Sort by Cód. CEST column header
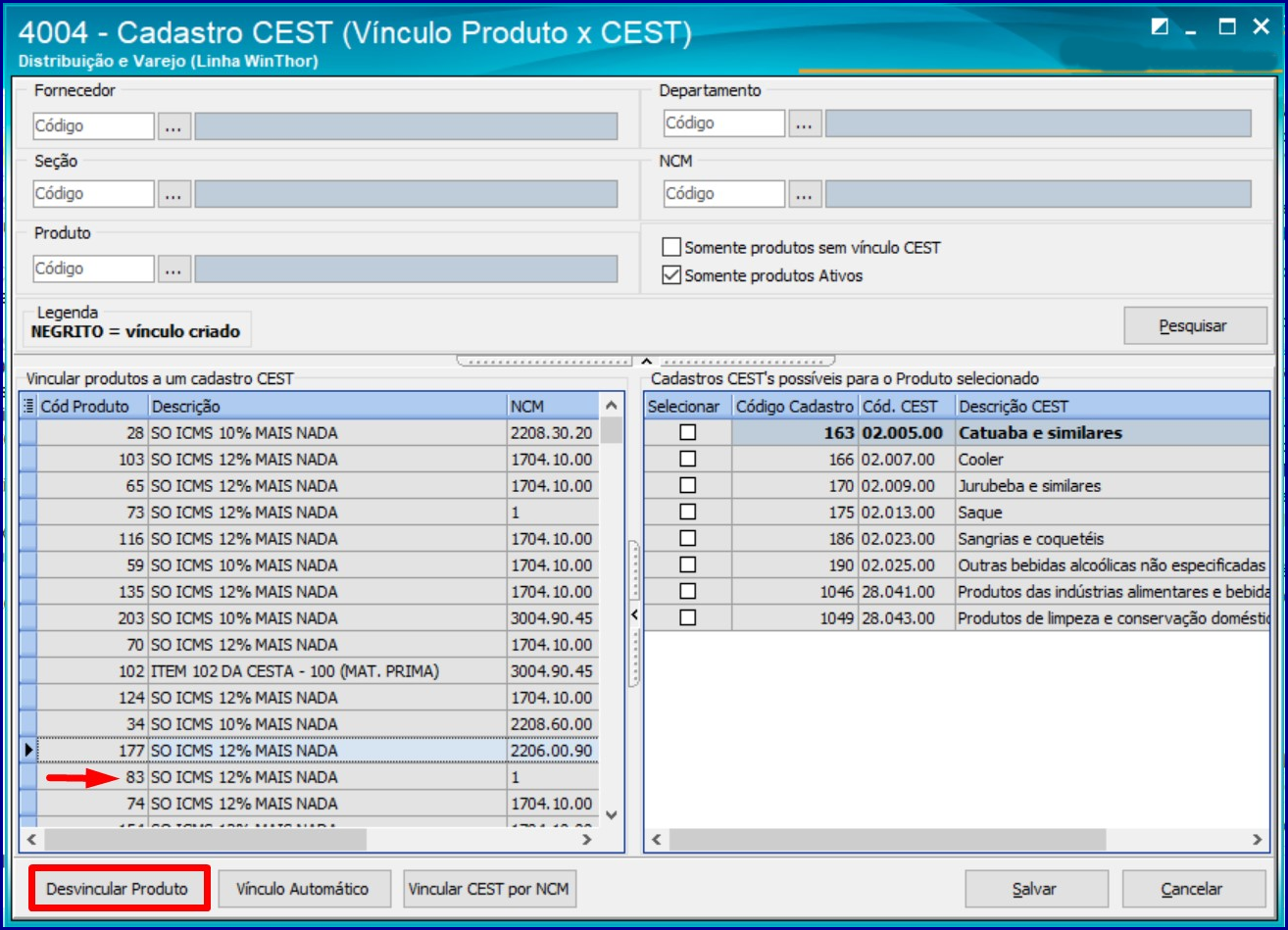Image resolution: width=1288 pixels, height=930 pixels. [907, 406]
